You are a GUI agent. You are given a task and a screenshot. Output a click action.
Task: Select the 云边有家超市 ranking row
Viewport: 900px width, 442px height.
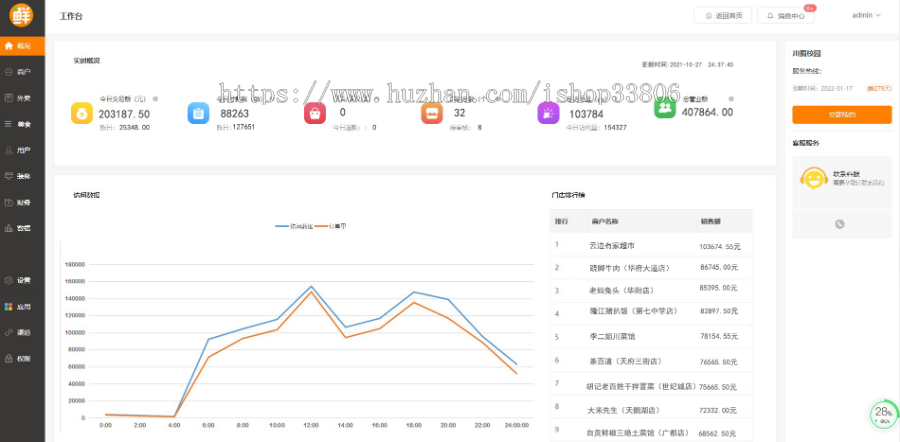(651, 245)
